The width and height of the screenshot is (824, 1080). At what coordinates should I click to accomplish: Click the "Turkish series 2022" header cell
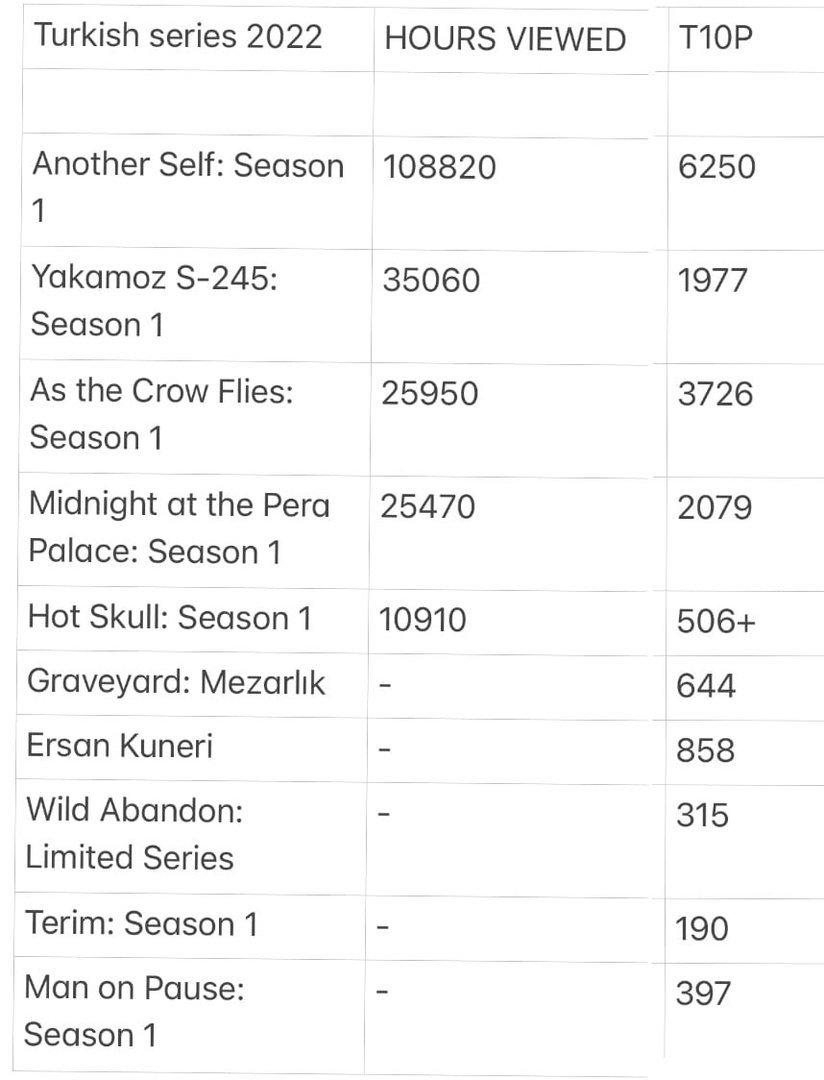pyautogui.click(x=178, y=37)
